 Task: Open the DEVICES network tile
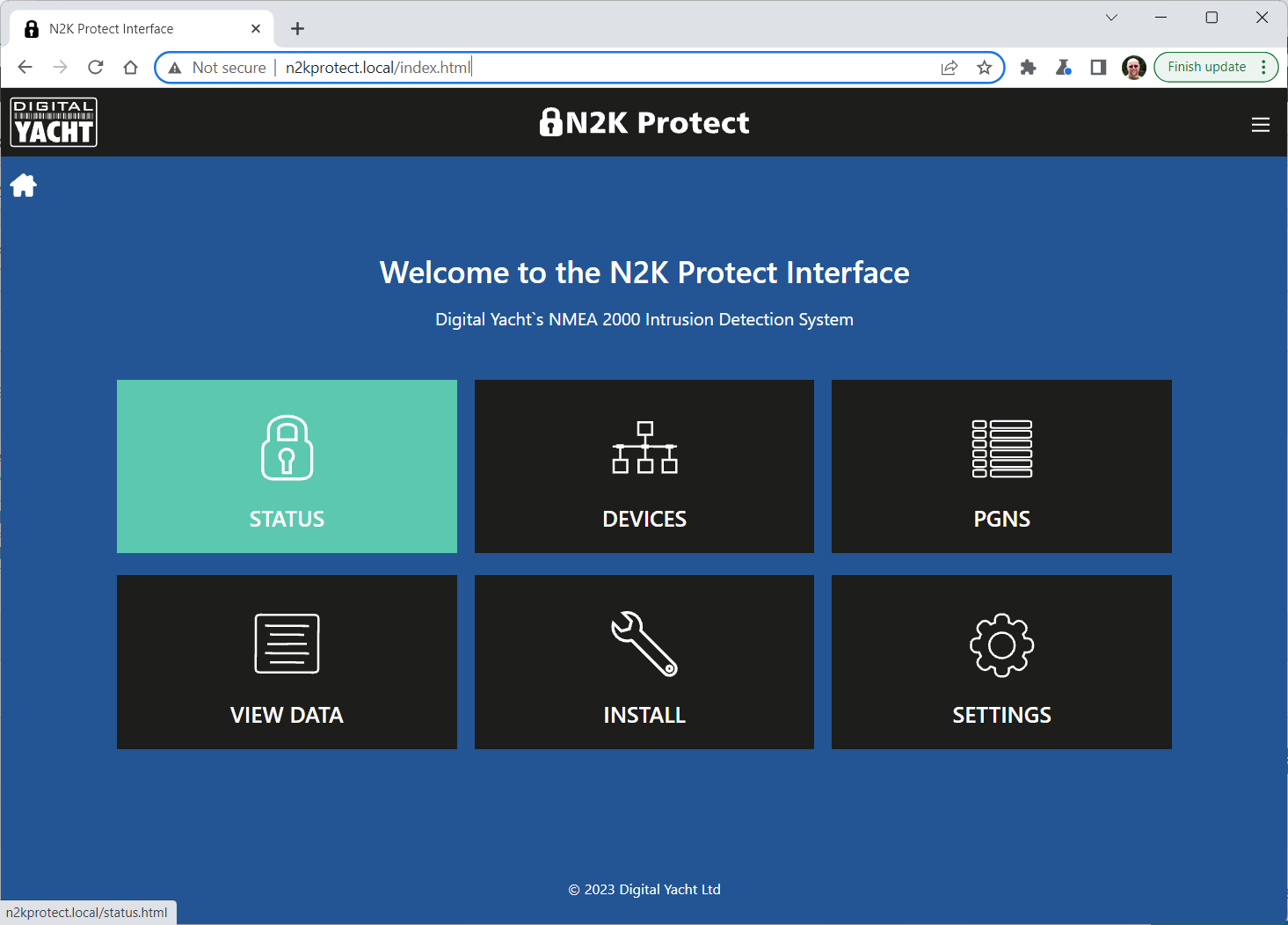coord(644,466)
